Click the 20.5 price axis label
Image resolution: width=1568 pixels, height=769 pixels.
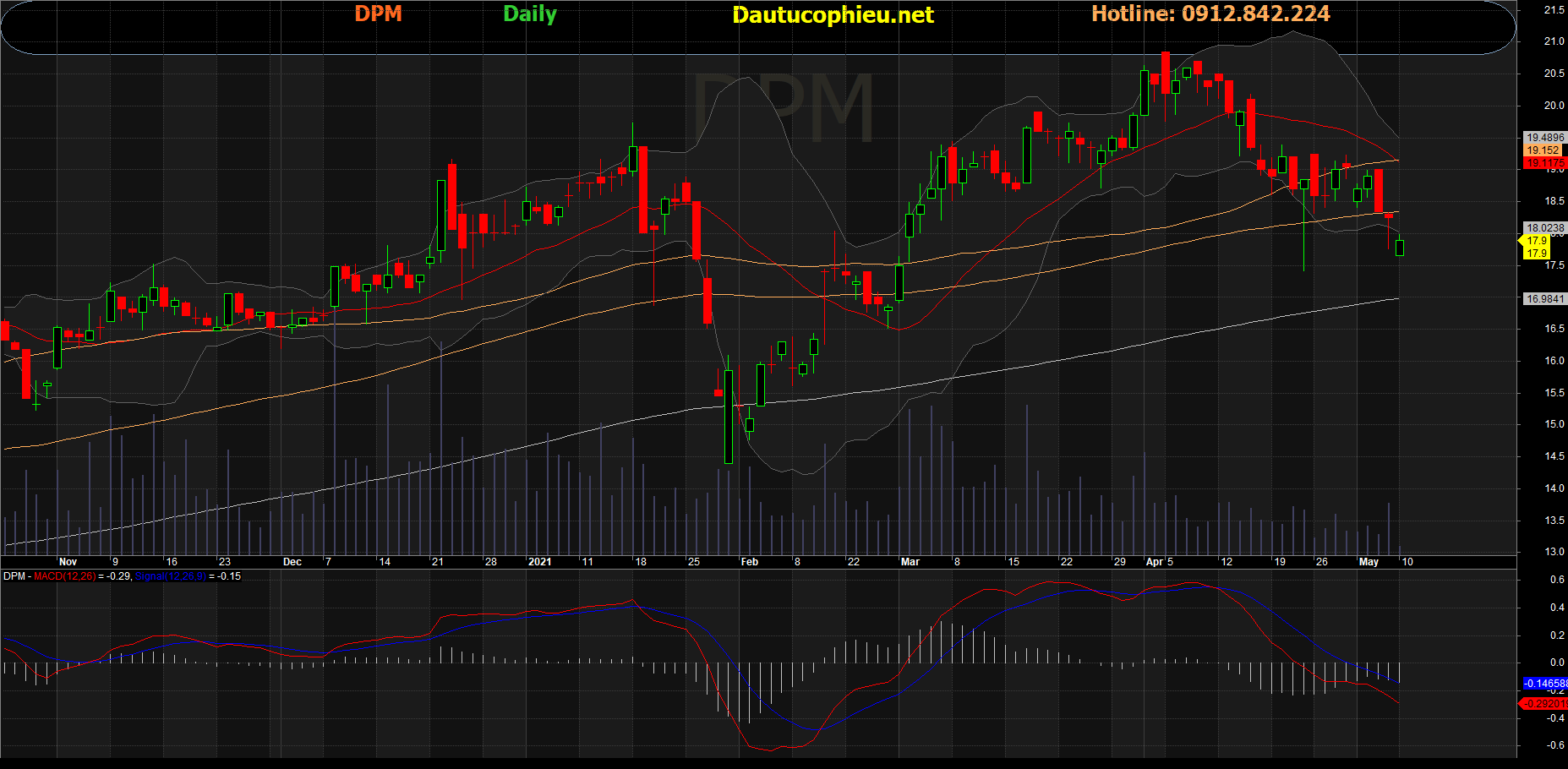click(x=1554, y=74)
